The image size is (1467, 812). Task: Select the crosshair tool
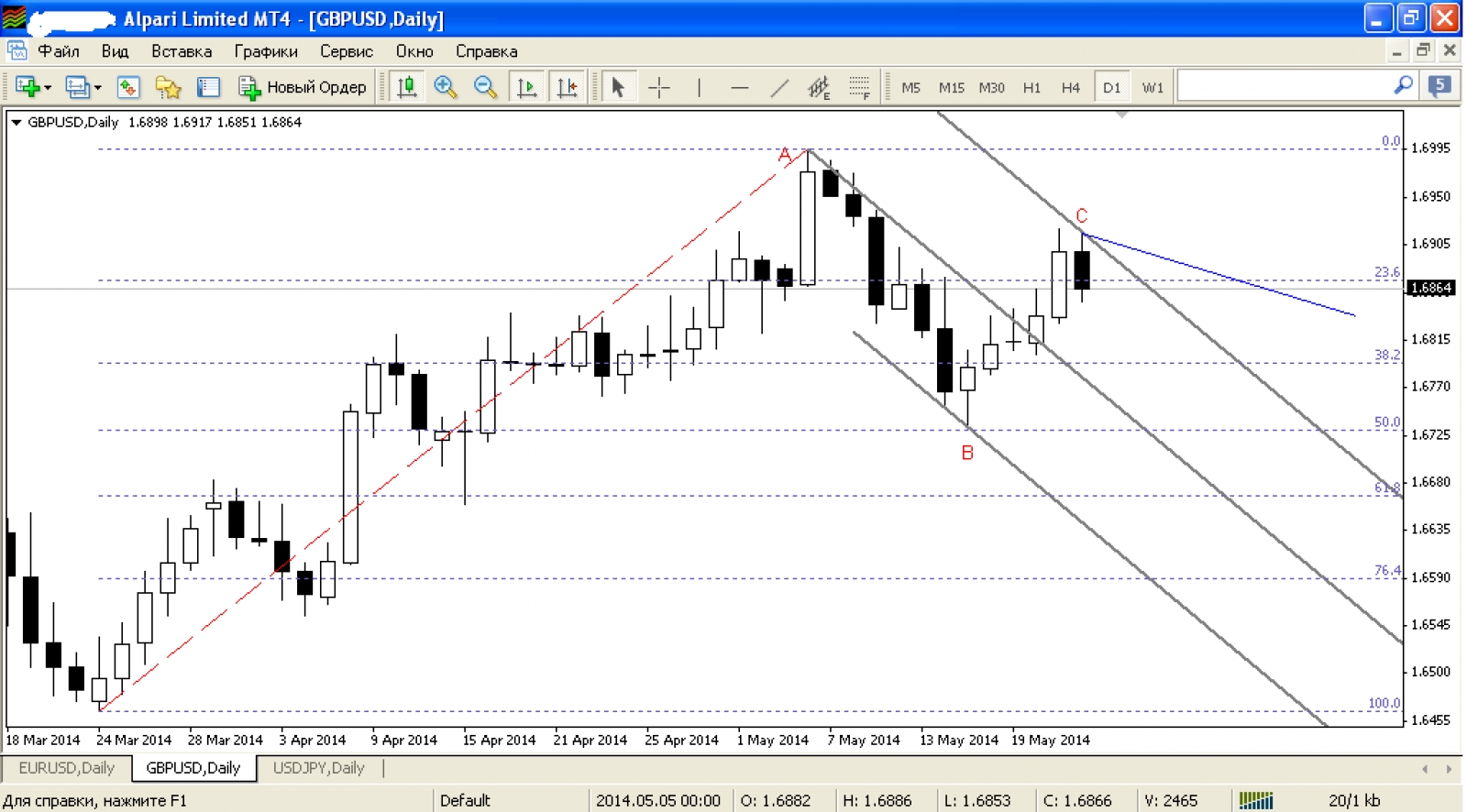658,87
